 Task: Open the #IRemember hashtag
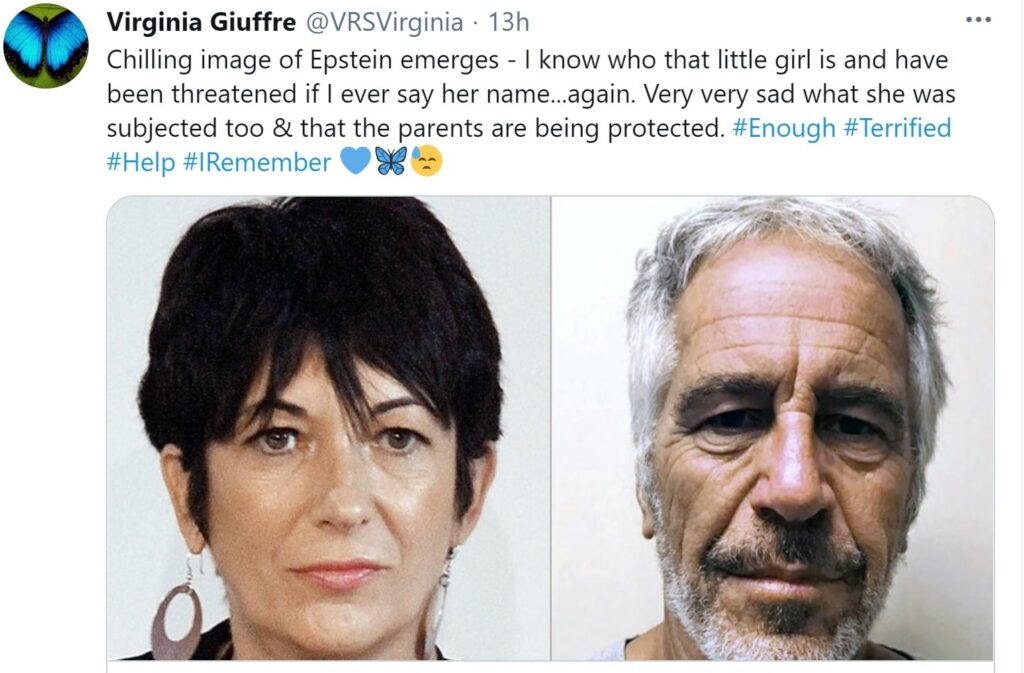257,162
